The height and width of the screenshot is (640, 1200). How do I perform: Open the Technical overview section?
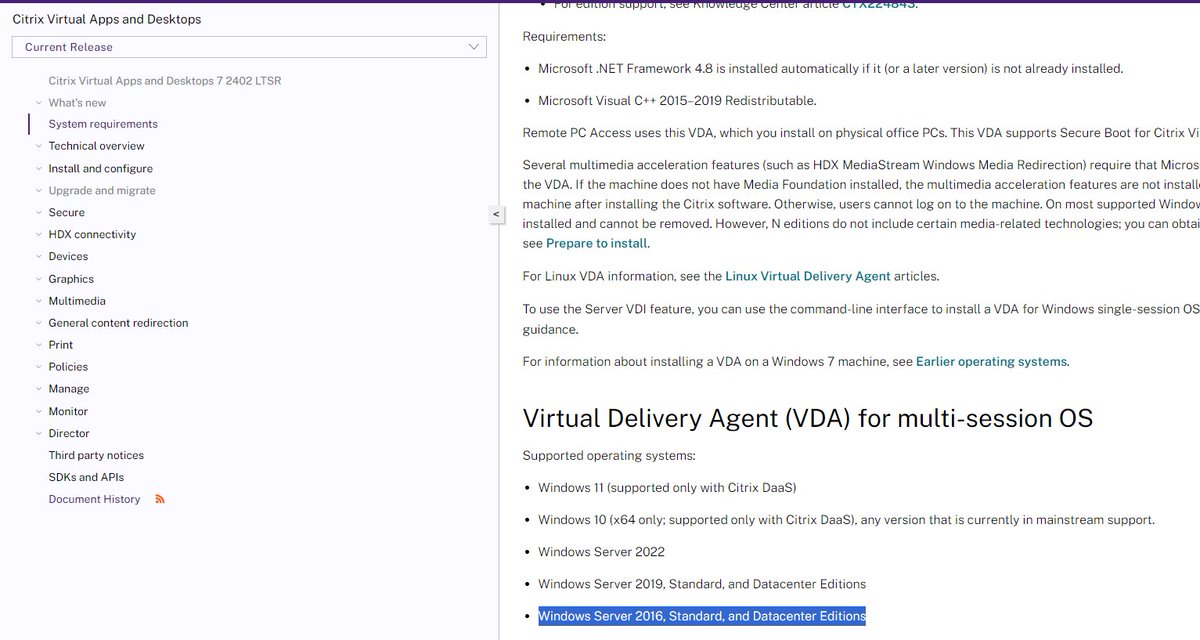pyautogui.click(x=96, y=146)
